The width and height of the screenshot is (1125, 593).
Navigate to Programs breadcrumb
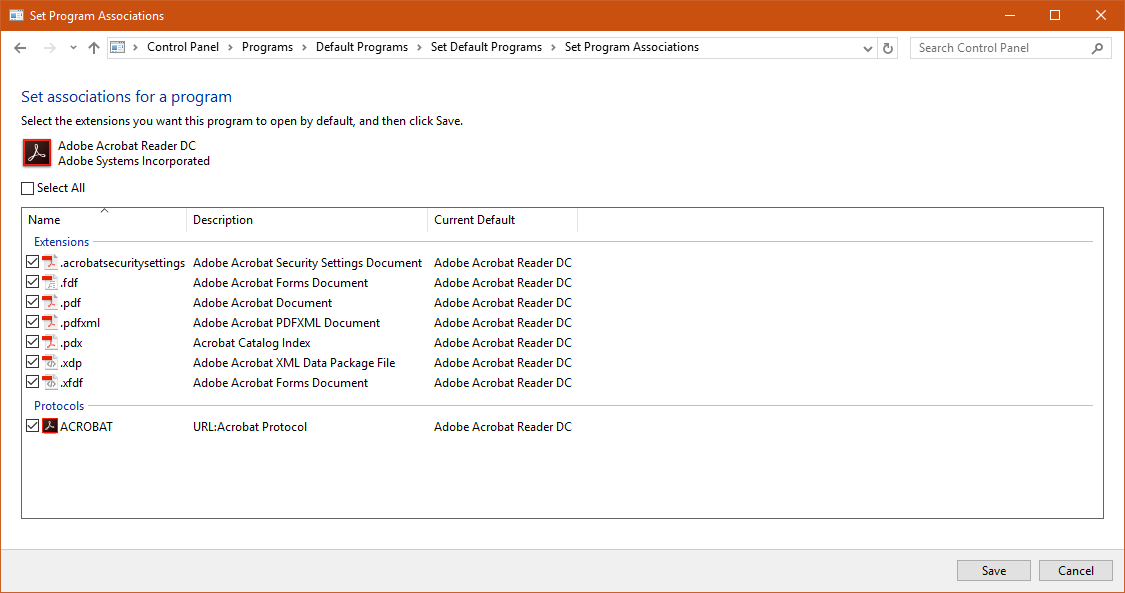pos(267,47)
